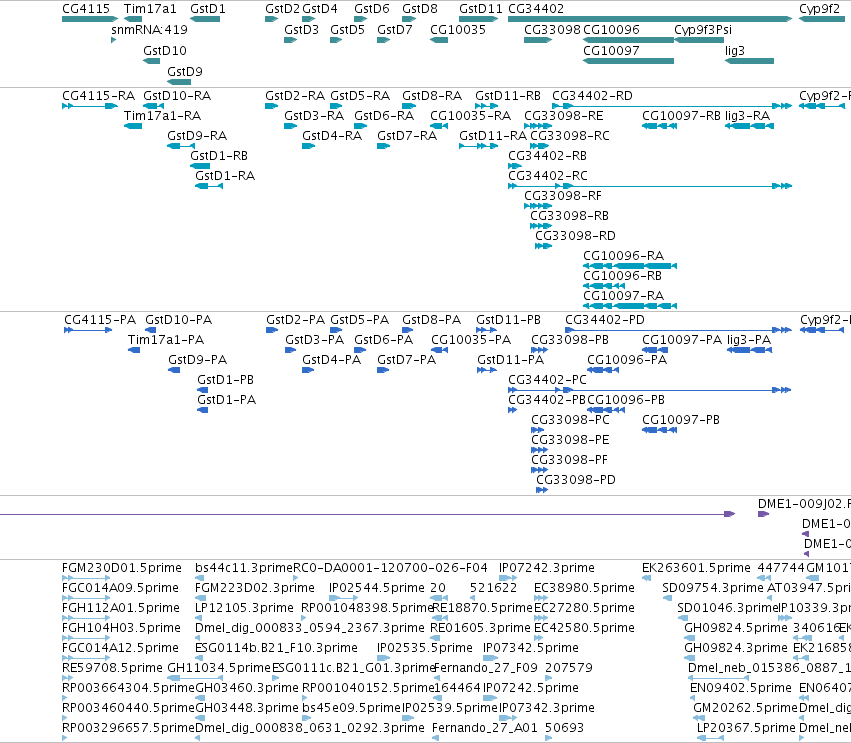This screenshot has height=743, width=851.
Task: Select the "RP003664304.5prime" EST label
Action: coord(128,688)
